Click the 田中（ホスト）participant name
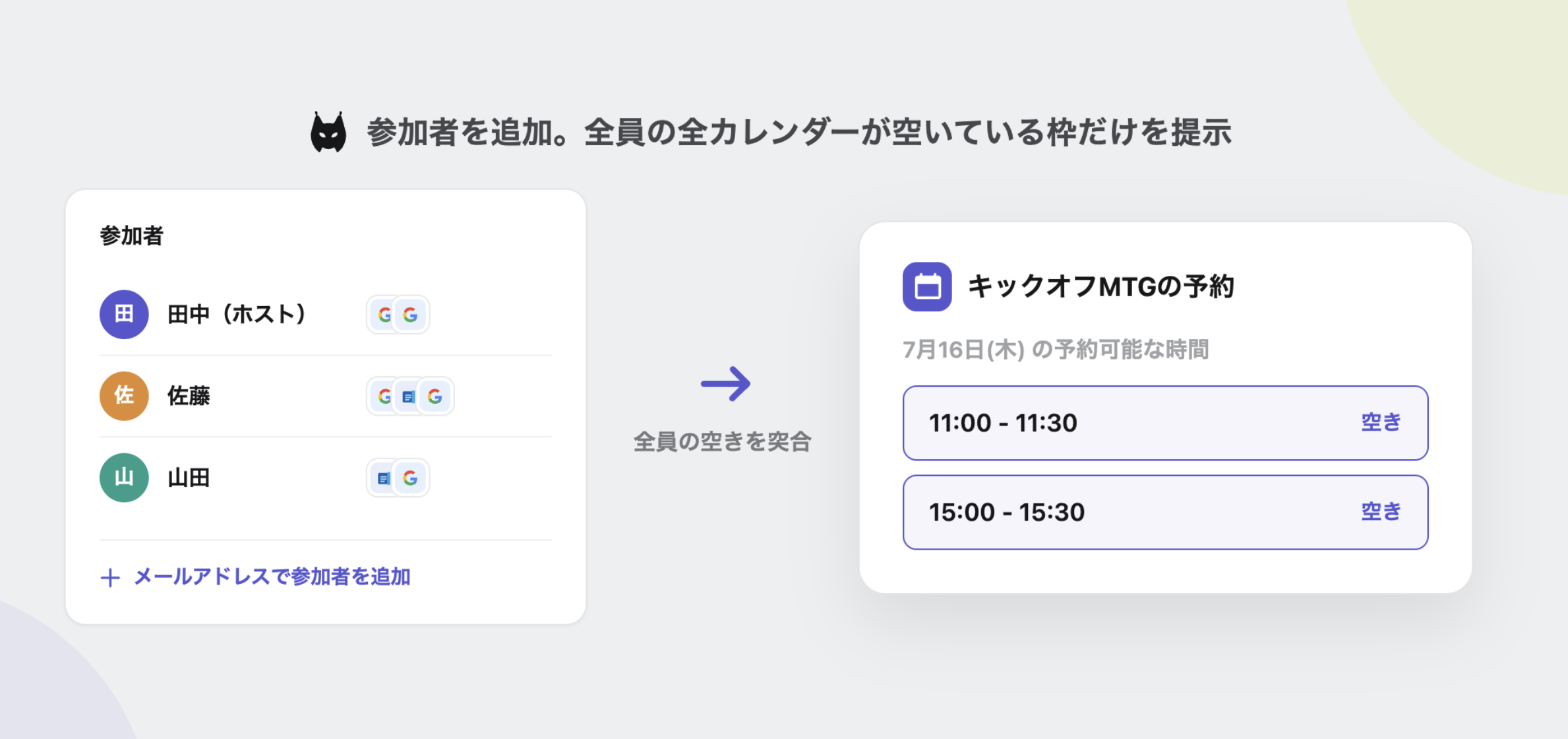The height and width of the screenshot is (739, 1568). (237, 314)
